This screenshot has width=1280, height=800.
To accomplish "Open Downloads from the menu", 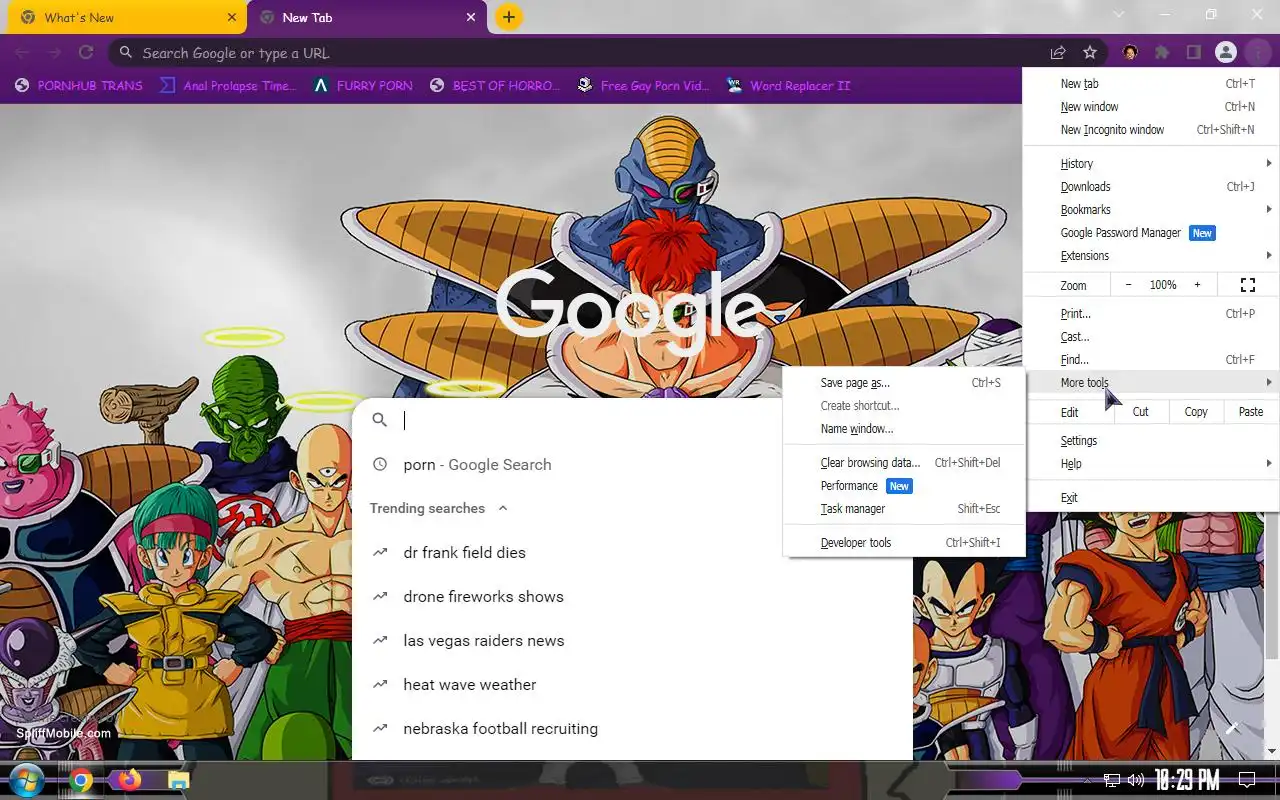I will tap(1151, 187).
